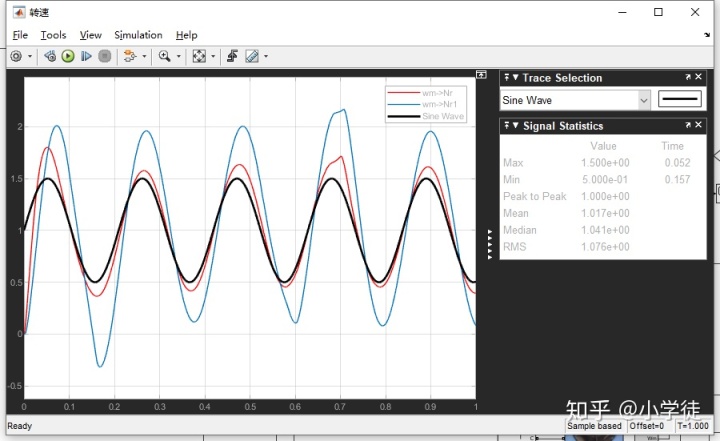Click the T=1.000 status field
This screenshot has width=720, height=441.
693,426
